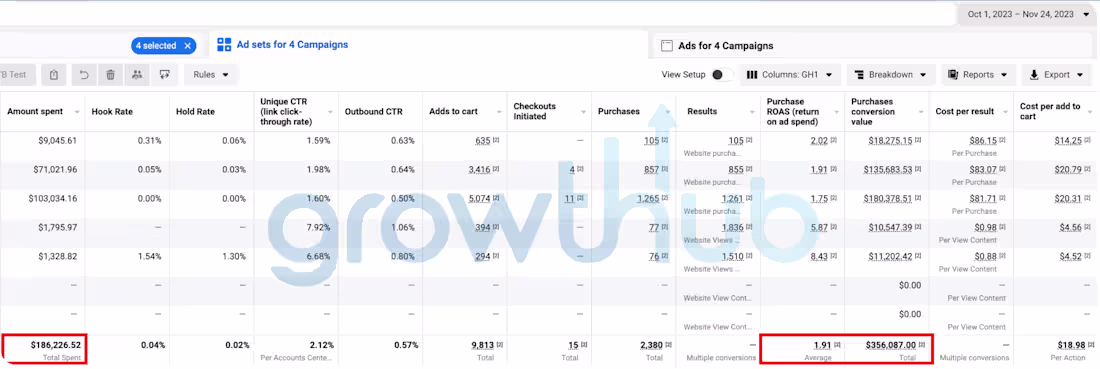Toggle the View Setup switch
The height and width of the screenshot is (369, 1100).
722,74
